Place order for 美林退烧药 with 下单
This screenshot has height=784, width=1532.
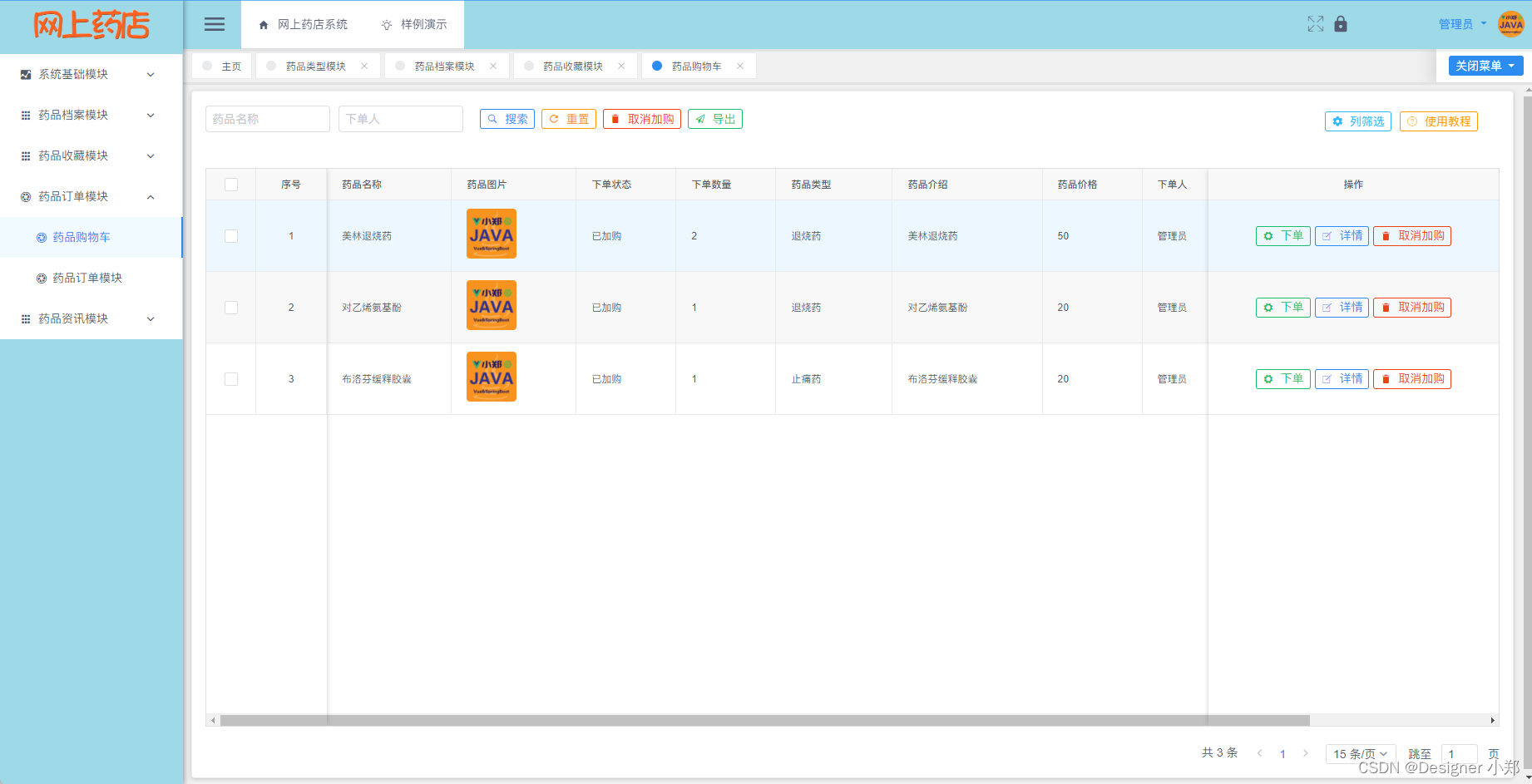[1283, 236]
